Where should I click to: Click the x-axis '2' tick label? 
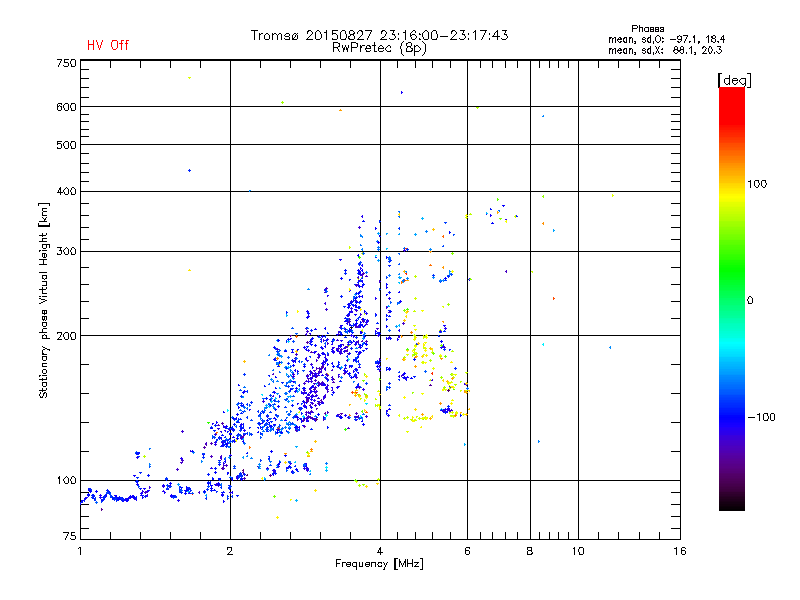(x=230, y=551)
